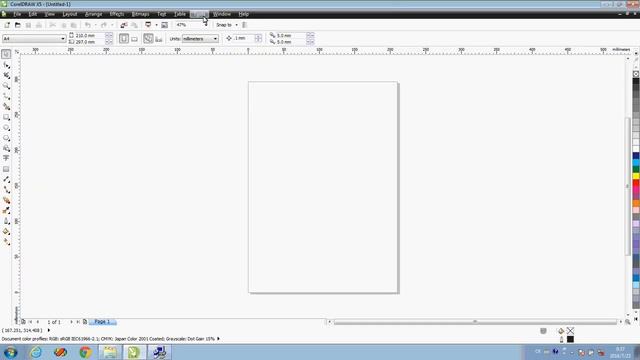Open the Arrange menu
This screenshot has height=360, width=640.
(x=93, y=14)
